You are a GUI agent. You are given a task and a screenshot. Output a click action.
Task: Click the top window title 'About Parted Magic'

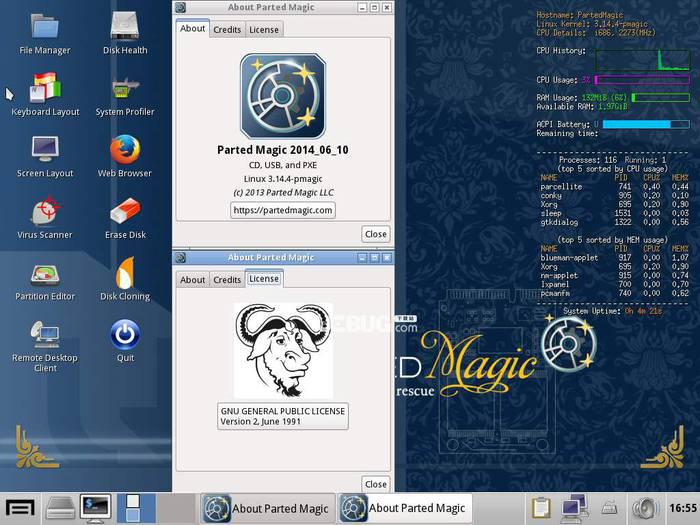click(271, 7)
